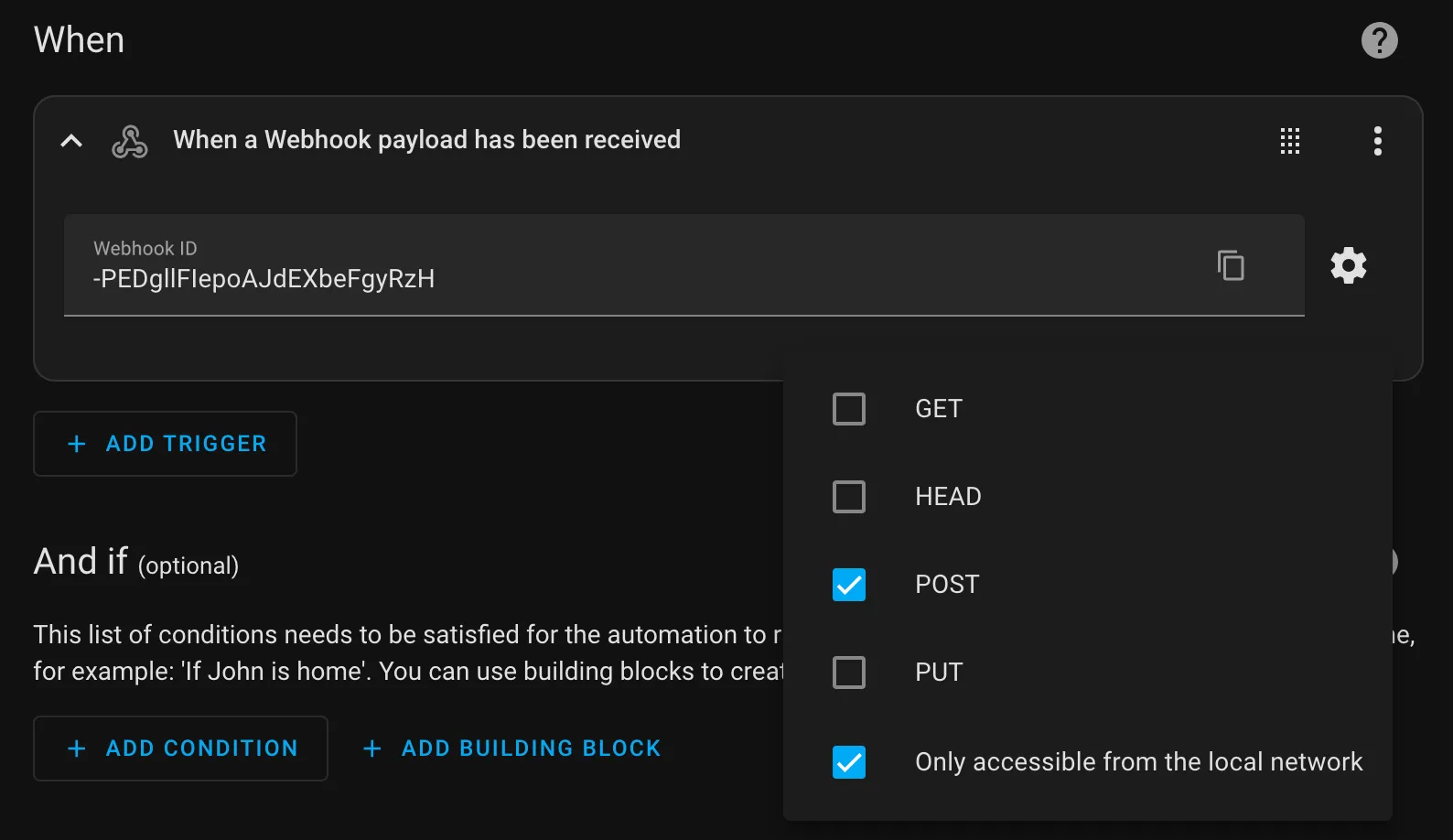1453x840 pixels.
Task: Click the webhook trigger icon
Action: click(x=129, y=141)
